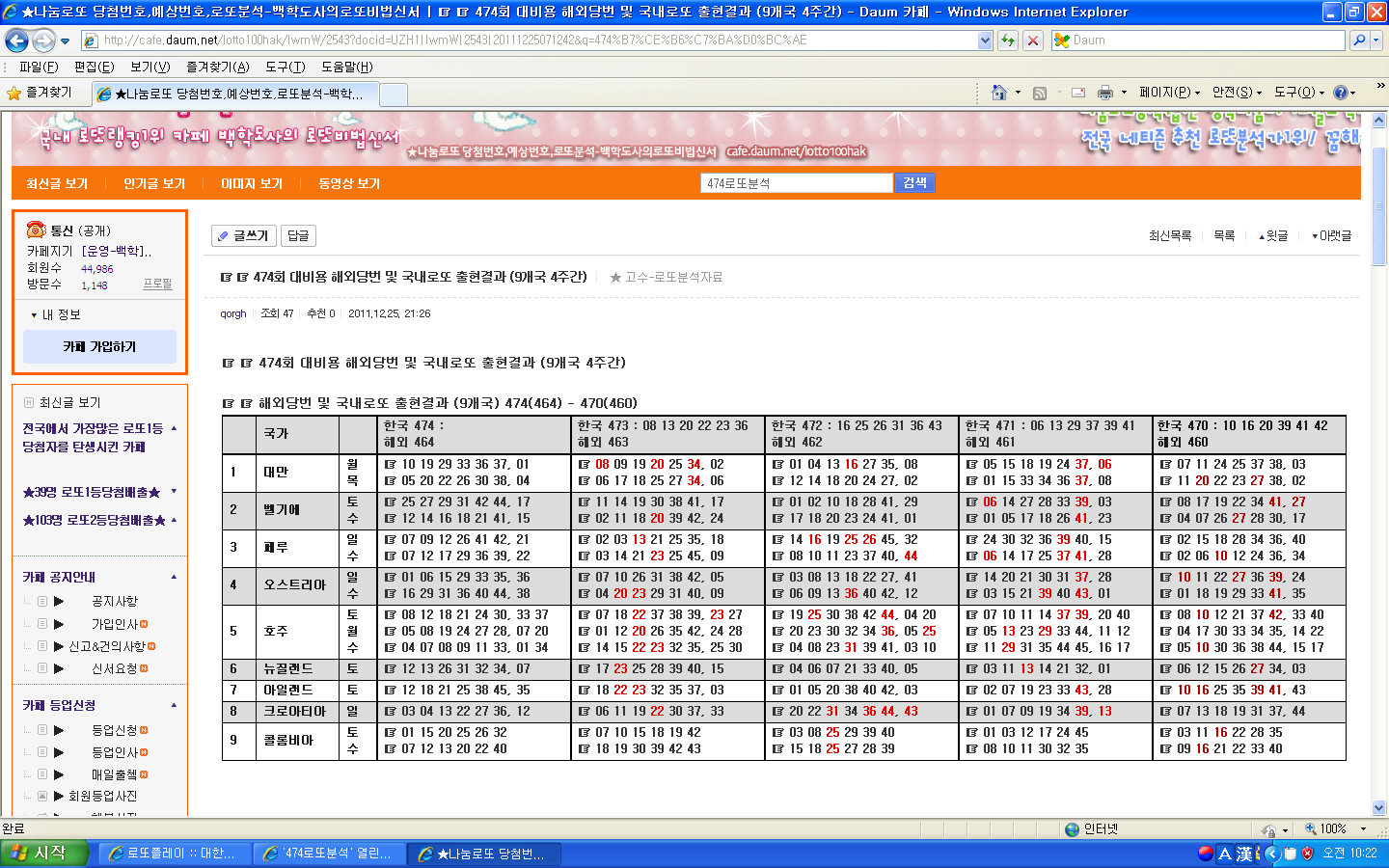Open the 즐겨찾기 favorites star button
The width and height of the screenshot is (1389, 868).
pos(40,93)
